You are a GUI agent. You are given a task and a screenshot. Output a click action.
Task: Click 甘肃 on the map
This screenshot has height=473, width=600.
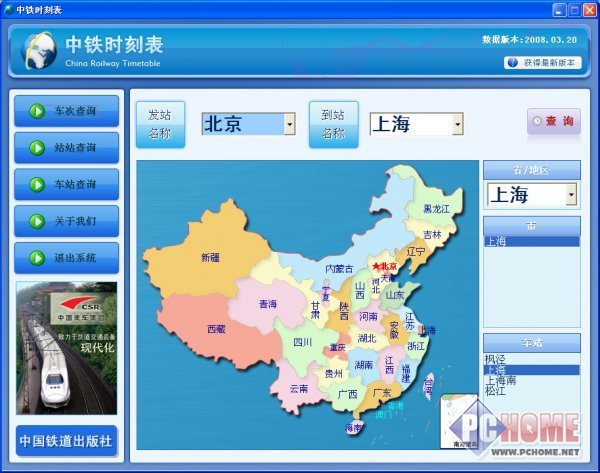coord(315,309)
